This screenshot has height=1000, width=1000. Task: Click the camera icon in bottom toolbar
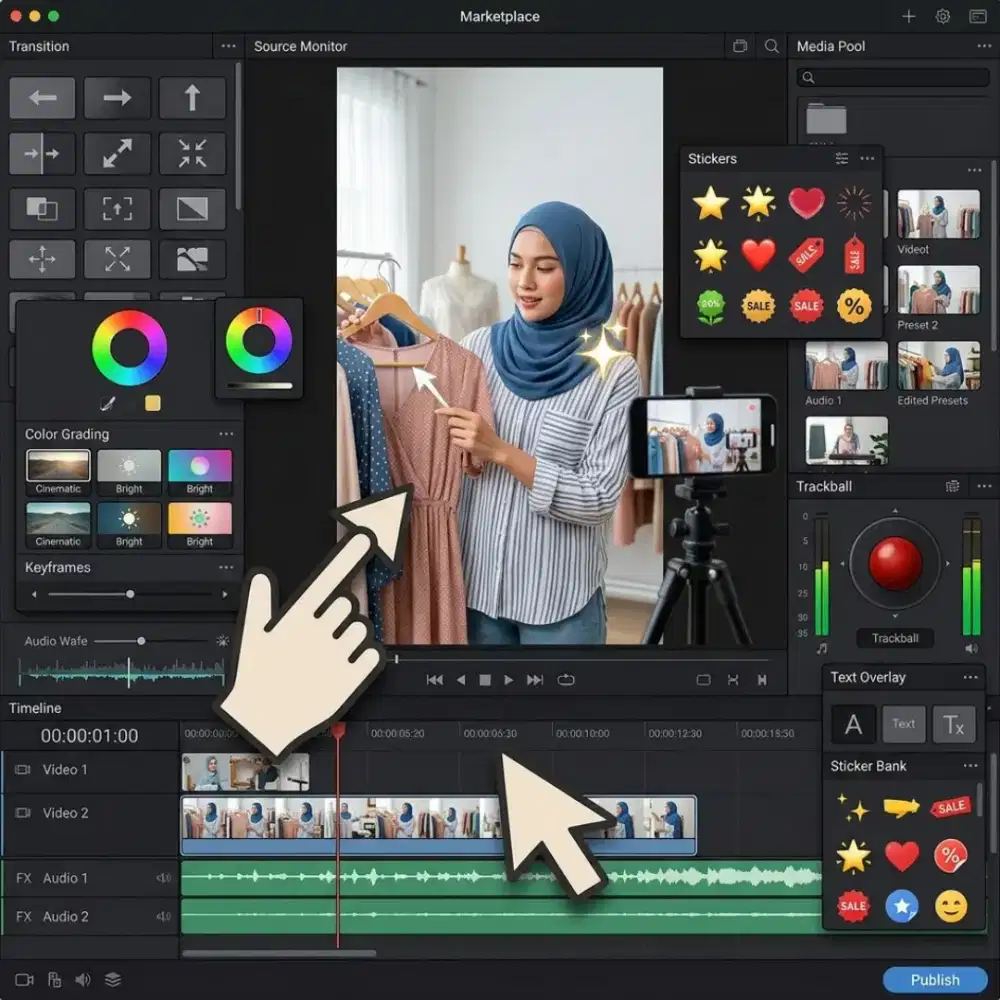tap(24, 980)
